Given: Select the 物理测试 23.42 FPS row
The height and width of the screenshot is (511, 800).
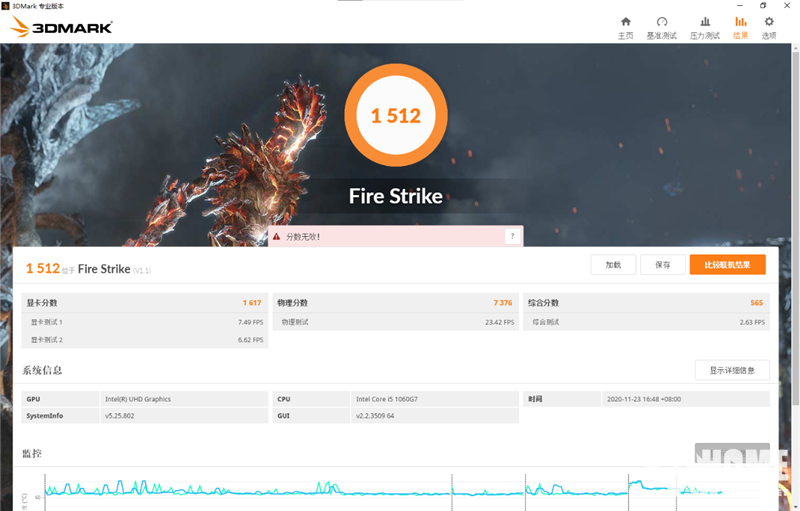Looking at the screenshot, I should click(x=395, y=322).
